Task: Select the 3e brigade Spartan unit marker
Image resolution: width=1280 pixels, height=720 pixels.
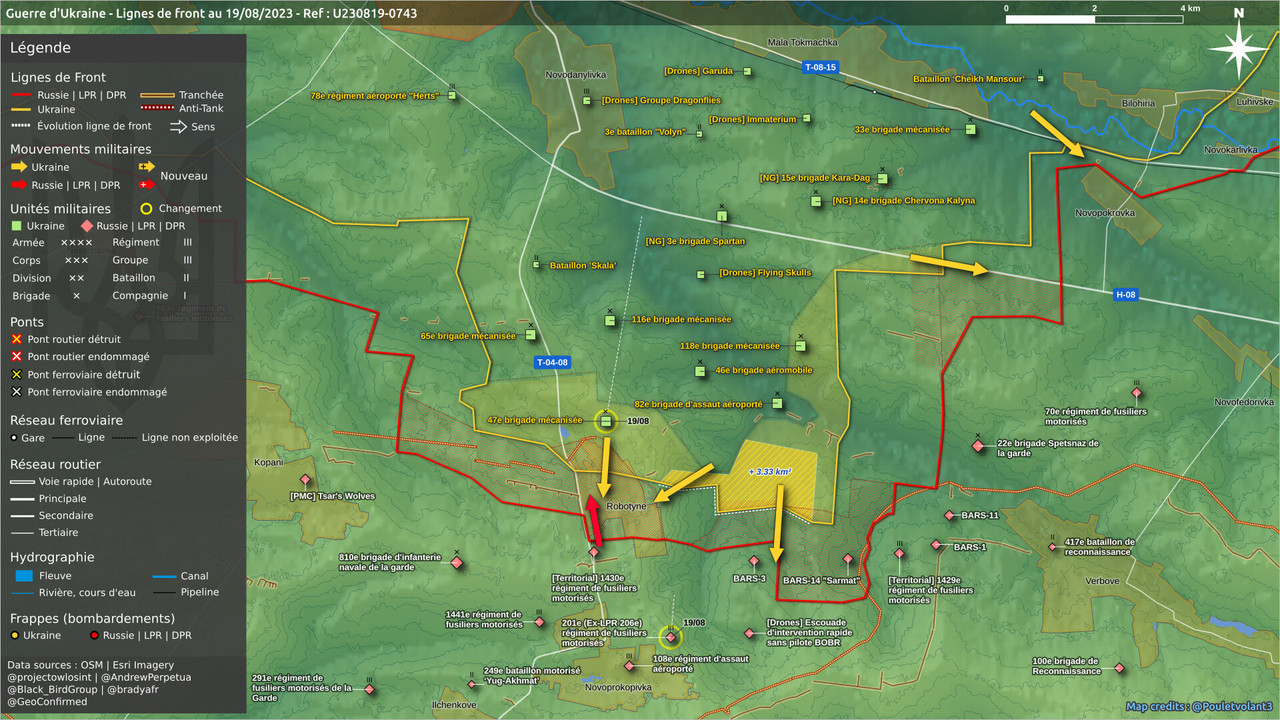Action: pos(721,216)
